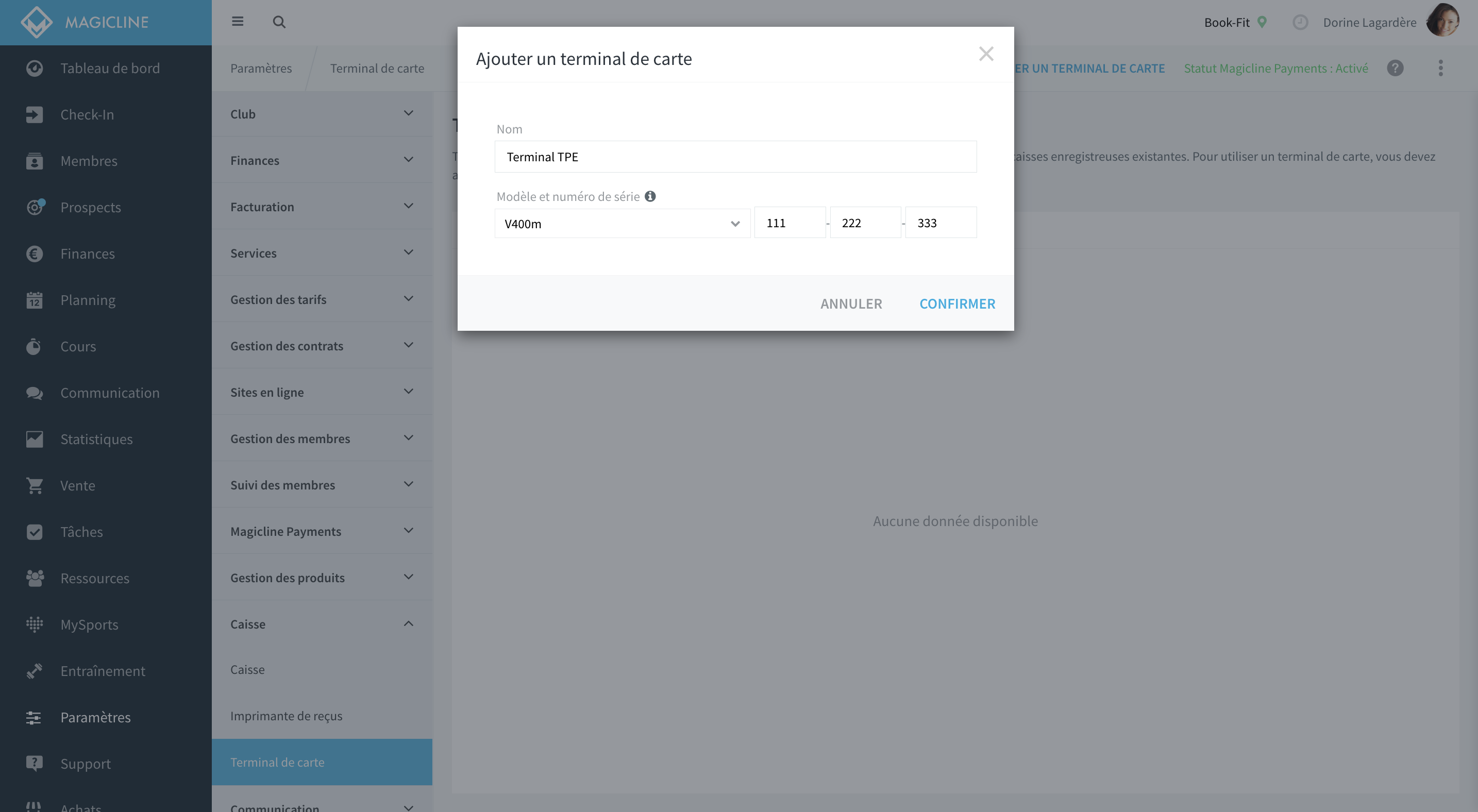Open Statistiques in the sidebar
Image resolution: width=1478 pixels, height=812 pixels.
(96, 439)
